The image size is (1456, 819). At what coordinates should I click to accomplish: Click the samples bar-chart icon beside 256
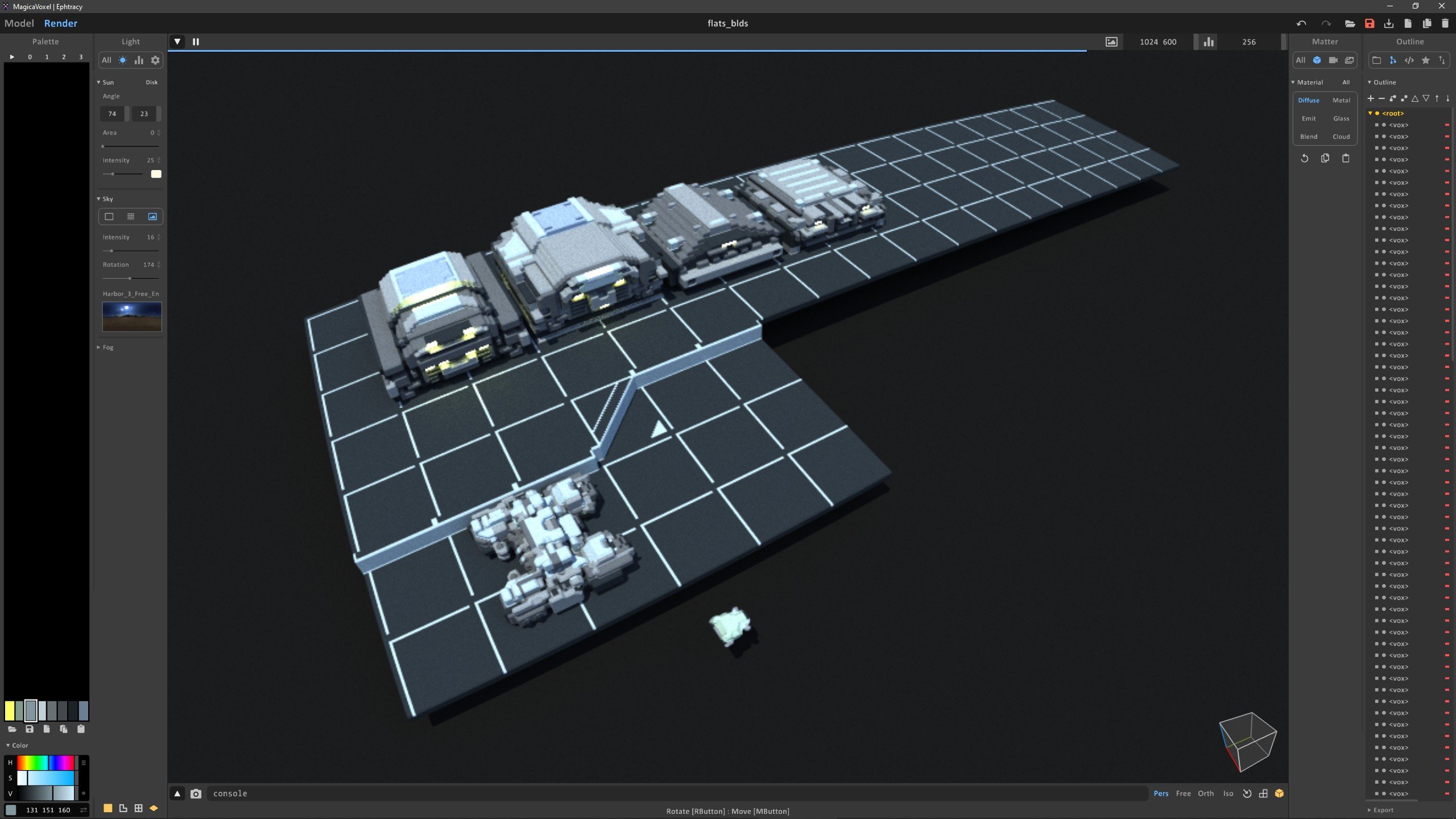pyautogui.click(x=1209, y=42)
